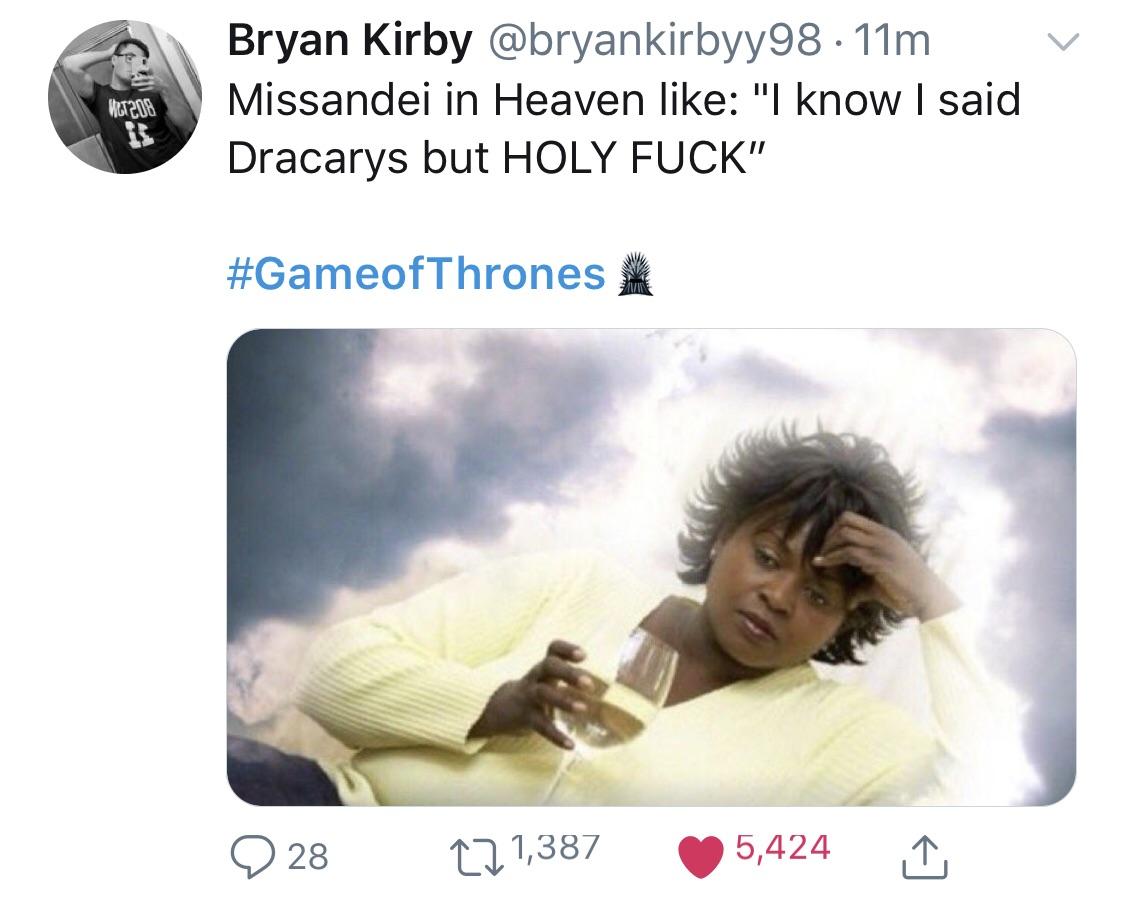Viewport: 1125px width, 908px height.
Task: Expand the tweet options chevron
Action: [1063, 42]
